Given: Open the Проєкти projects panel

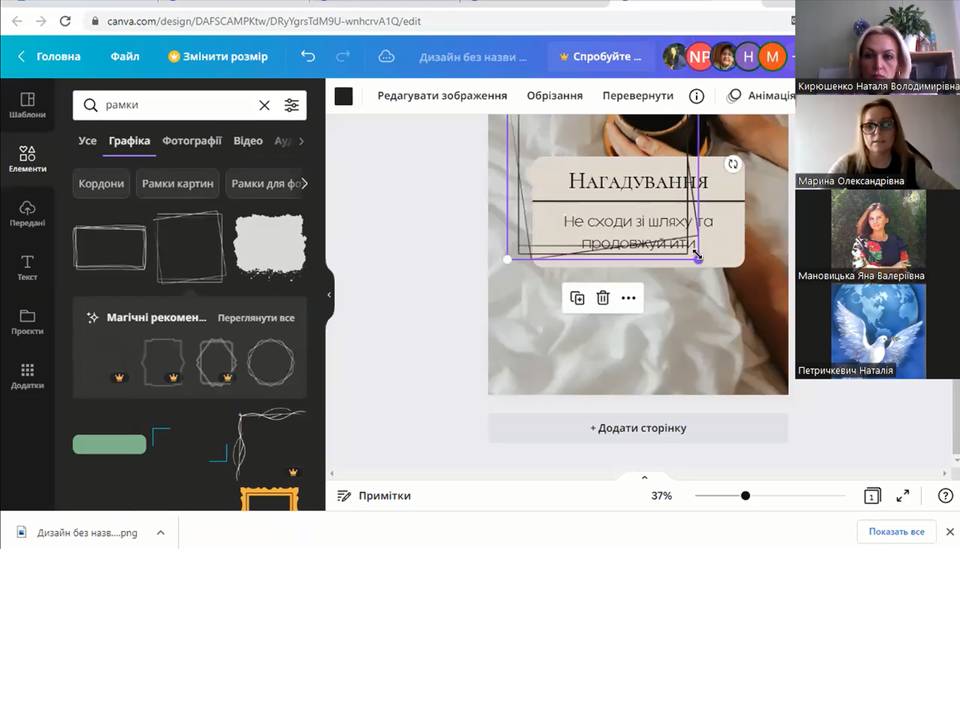Looking at the screenshot, I should (27, 321).
